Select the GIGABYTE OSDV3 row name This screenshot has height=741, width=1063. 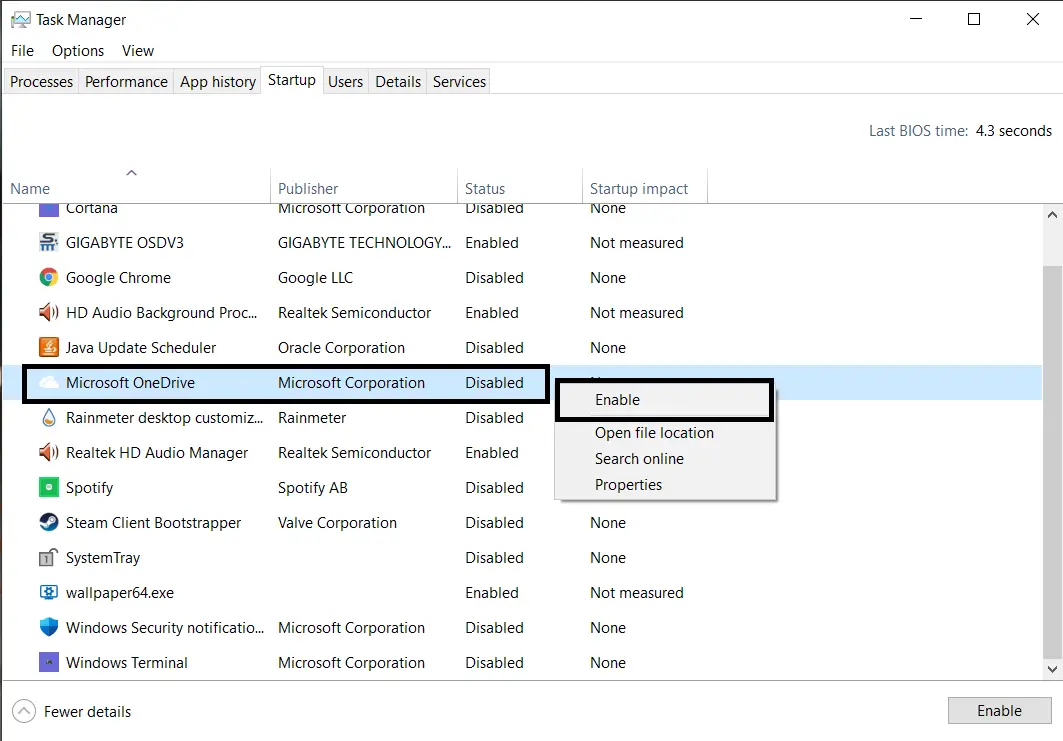pyautogui.click(x=125, y=243)
